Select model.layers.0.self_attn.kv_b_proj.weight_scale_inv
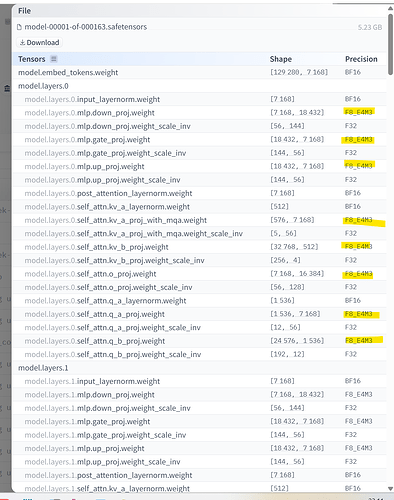 click(x=199, y=260)
